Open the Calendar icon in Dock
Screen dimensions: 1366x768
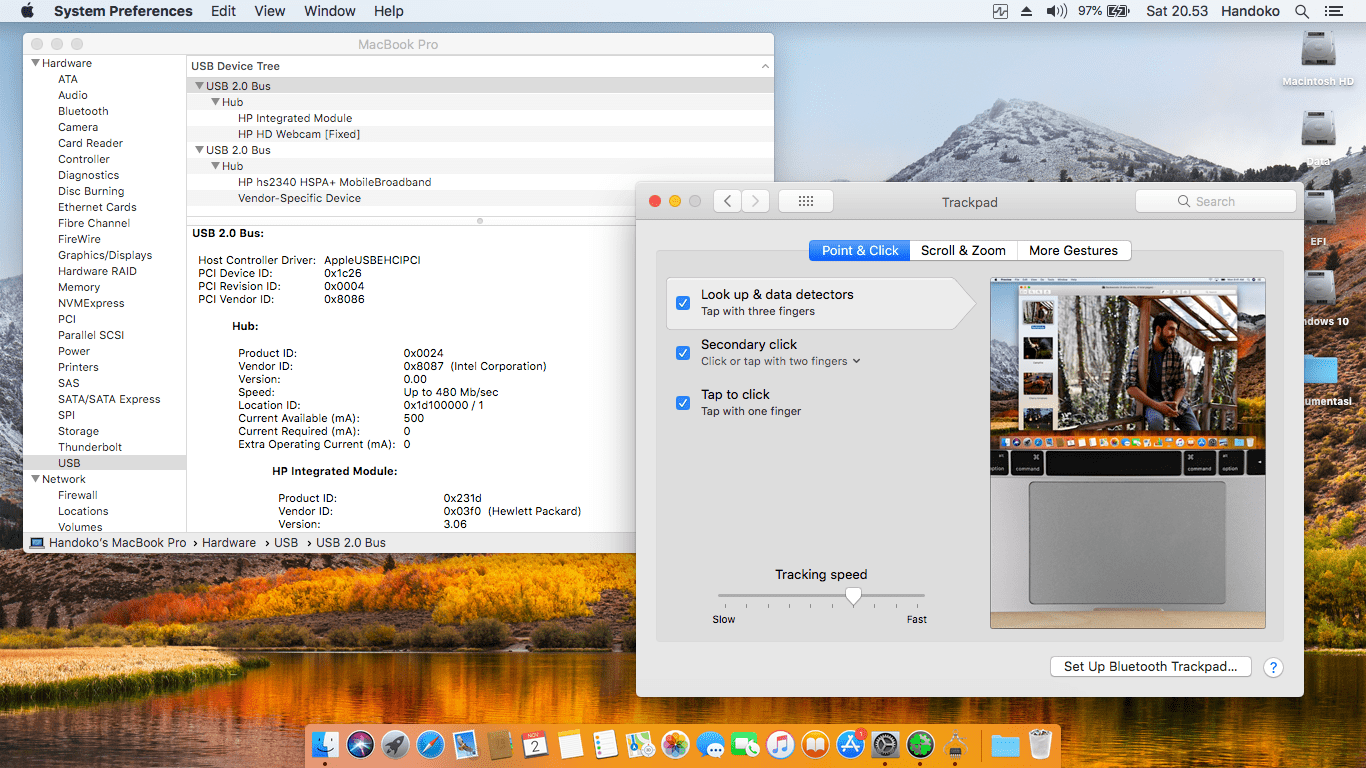click(535, 745)
